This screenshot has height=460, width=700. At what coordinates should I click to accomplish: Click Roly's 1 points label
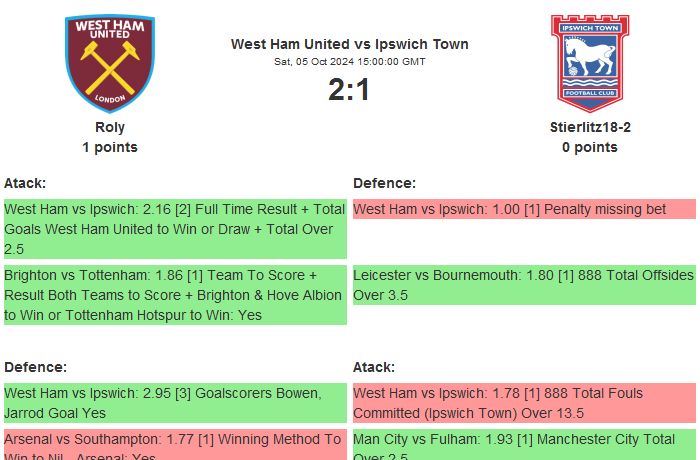tap(110, 147)
